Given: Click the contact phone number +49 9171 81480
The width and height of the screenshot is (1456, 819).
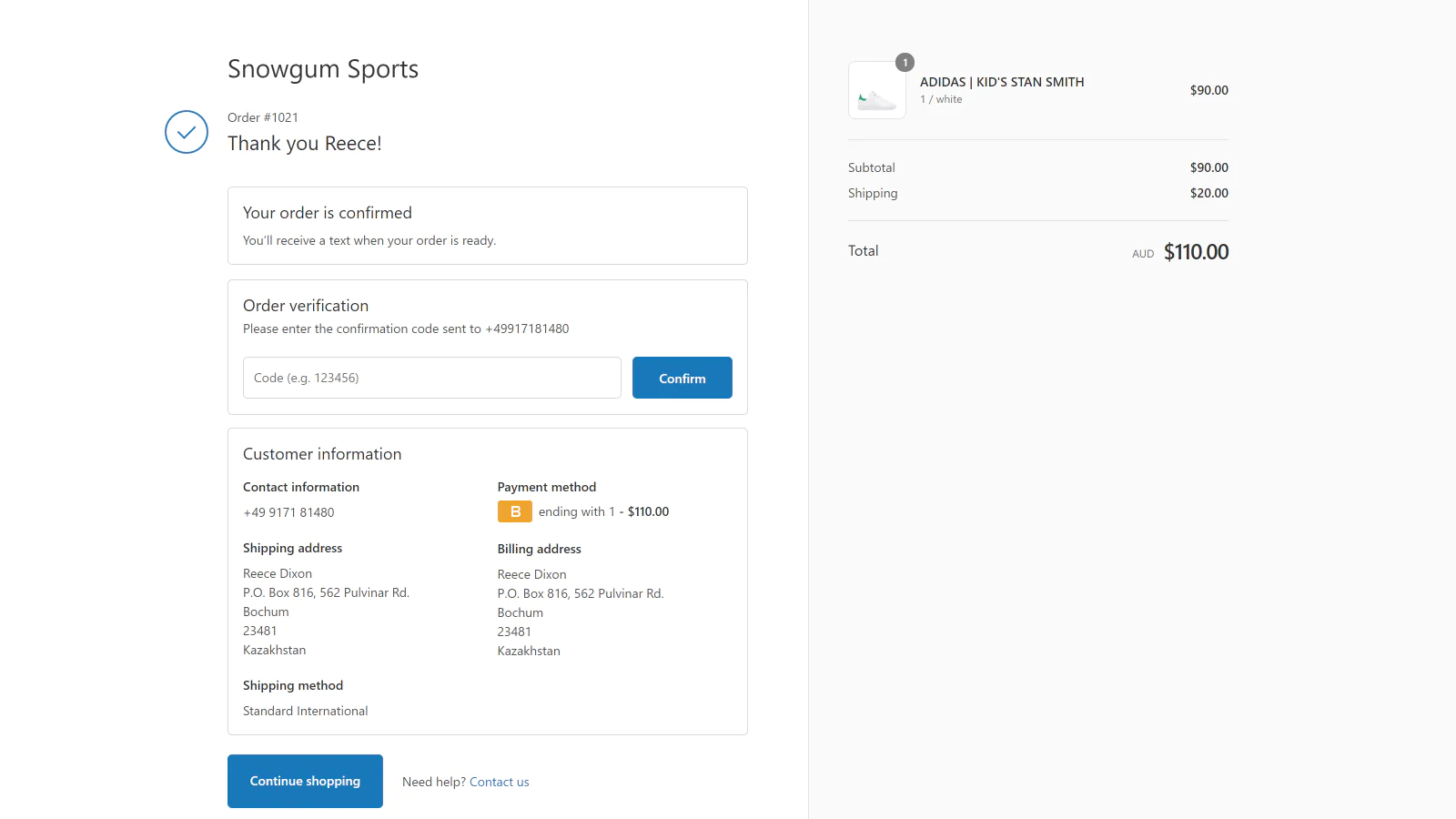Looking at the screenshot, I should [x=288, y=512].
